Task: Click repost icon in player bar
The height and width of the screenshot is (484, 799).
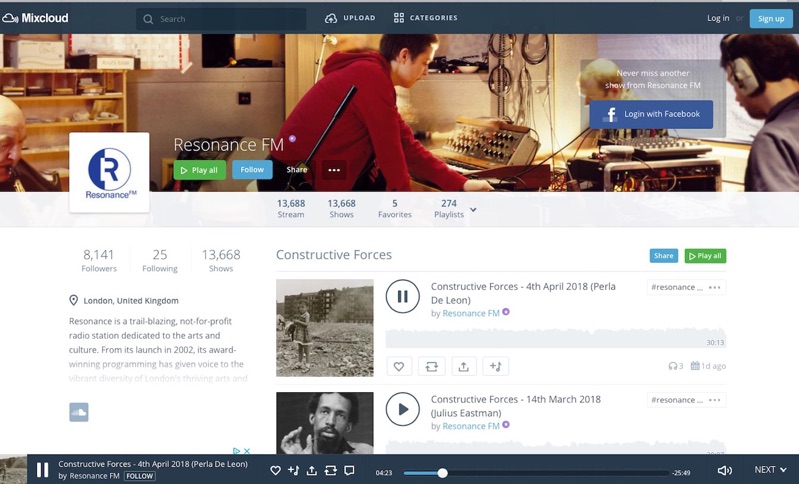Action: click(330, 470)
